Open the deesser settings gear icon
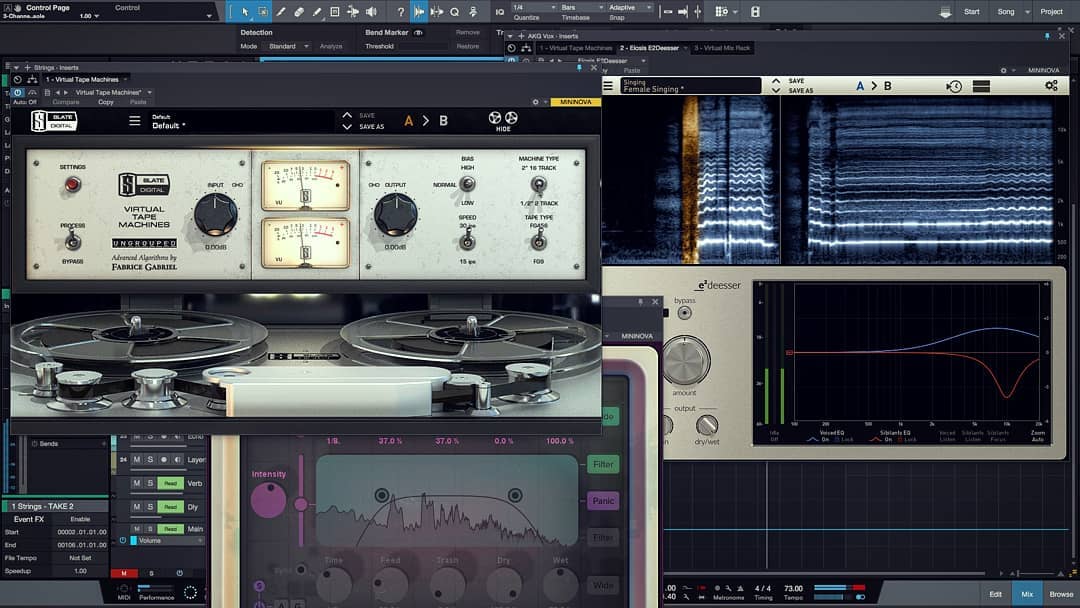Image resolution: width=1080 pixels, height=608 pixels. (x=1051, y=86)
